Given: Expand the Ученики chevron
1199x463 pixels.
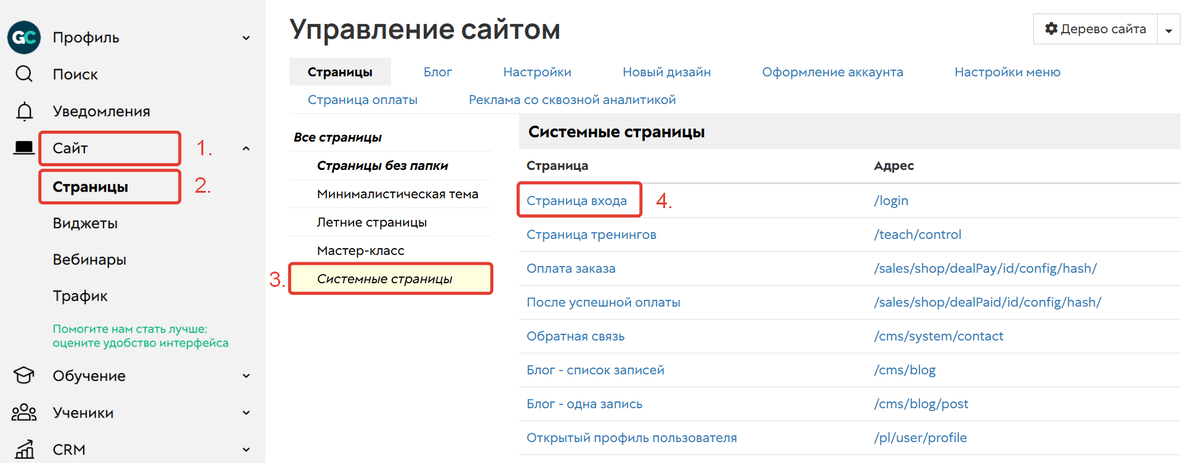Looking at the screenshot, I should coord(245,412).
